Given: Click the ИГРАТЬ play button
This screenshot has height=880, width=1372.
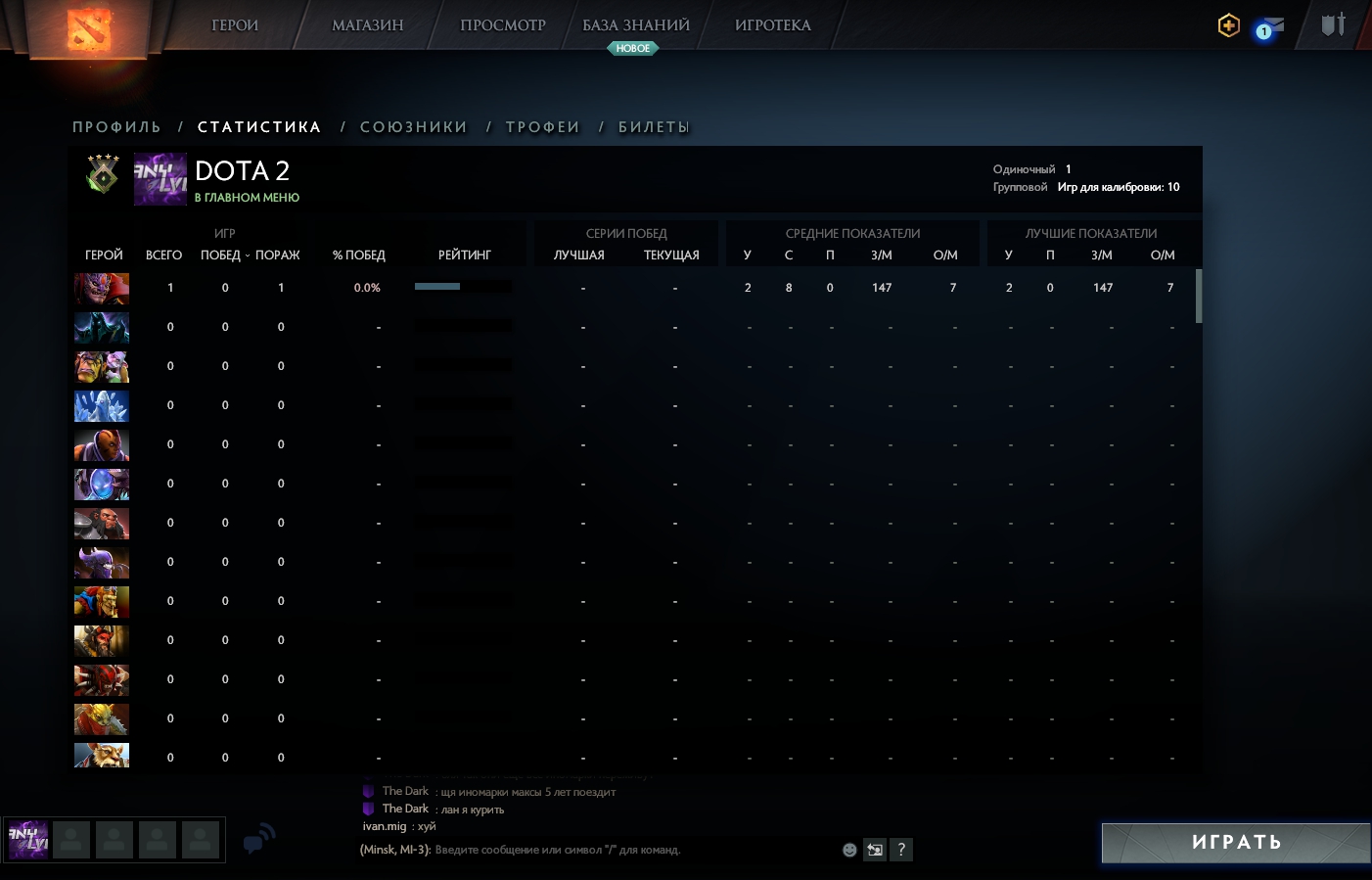Looking at the screenshot, I should (1237, 842).
